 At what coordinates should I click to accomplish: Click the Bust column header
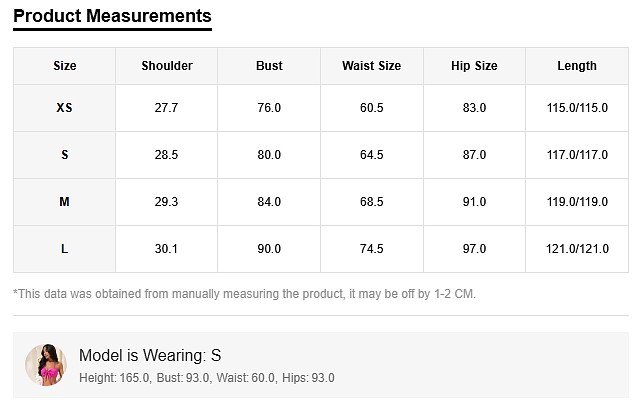(269, 66)
